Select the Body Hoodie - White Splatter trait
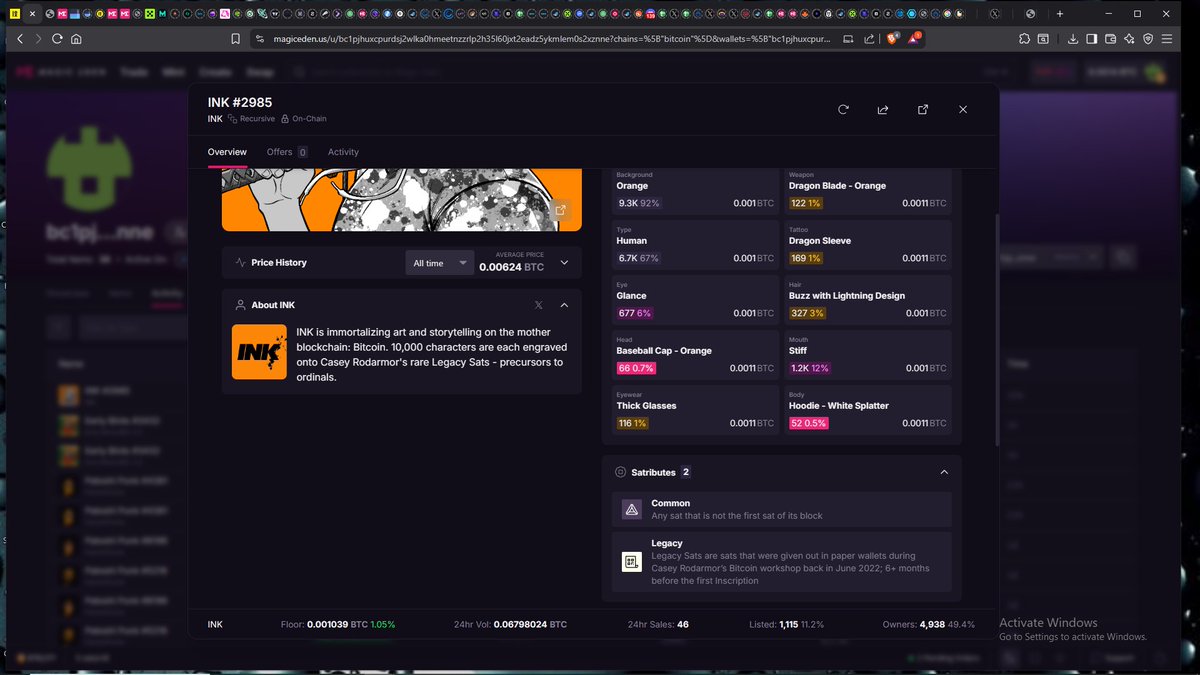1200x675 pixels. [867, 410]
